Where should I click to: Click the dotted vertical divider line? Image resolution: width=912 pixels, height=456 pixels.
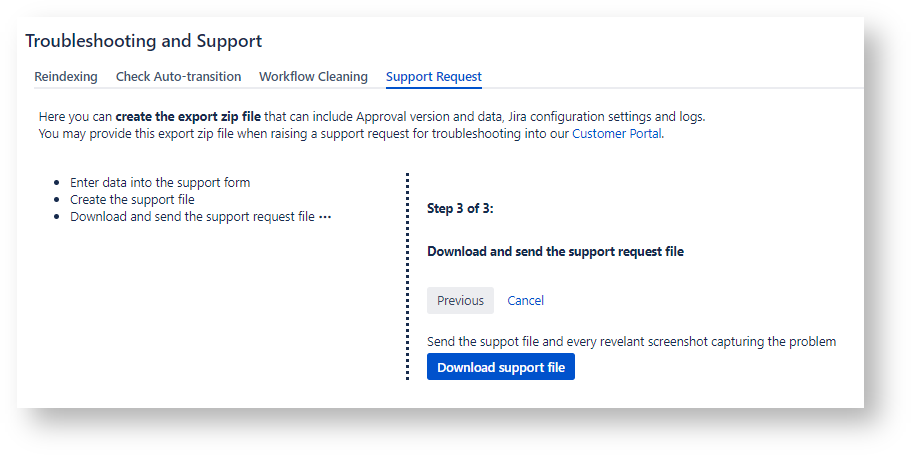coord(408,277)
